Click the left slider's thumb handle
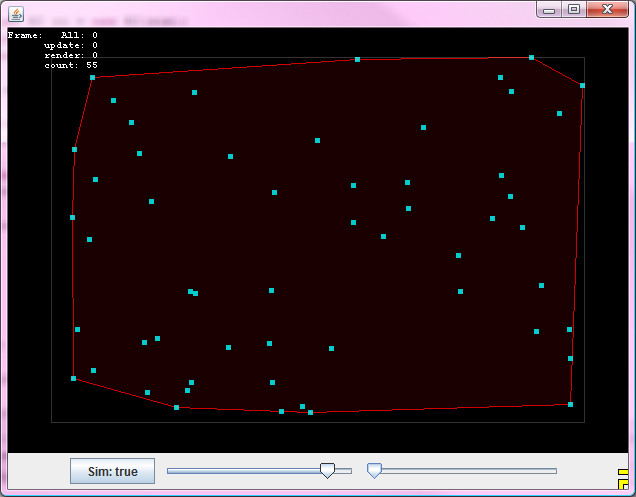 point(327,470)
